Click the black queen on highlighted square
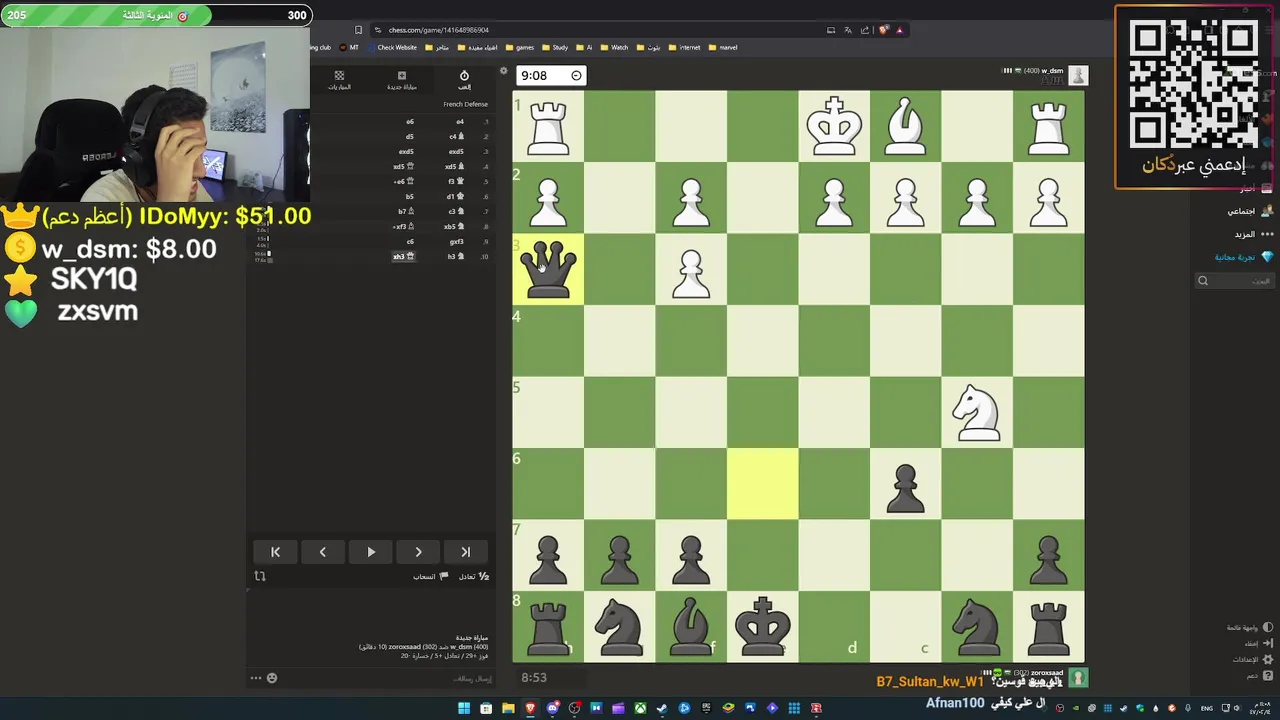The image size is (1280, 720). coord(548,269)
